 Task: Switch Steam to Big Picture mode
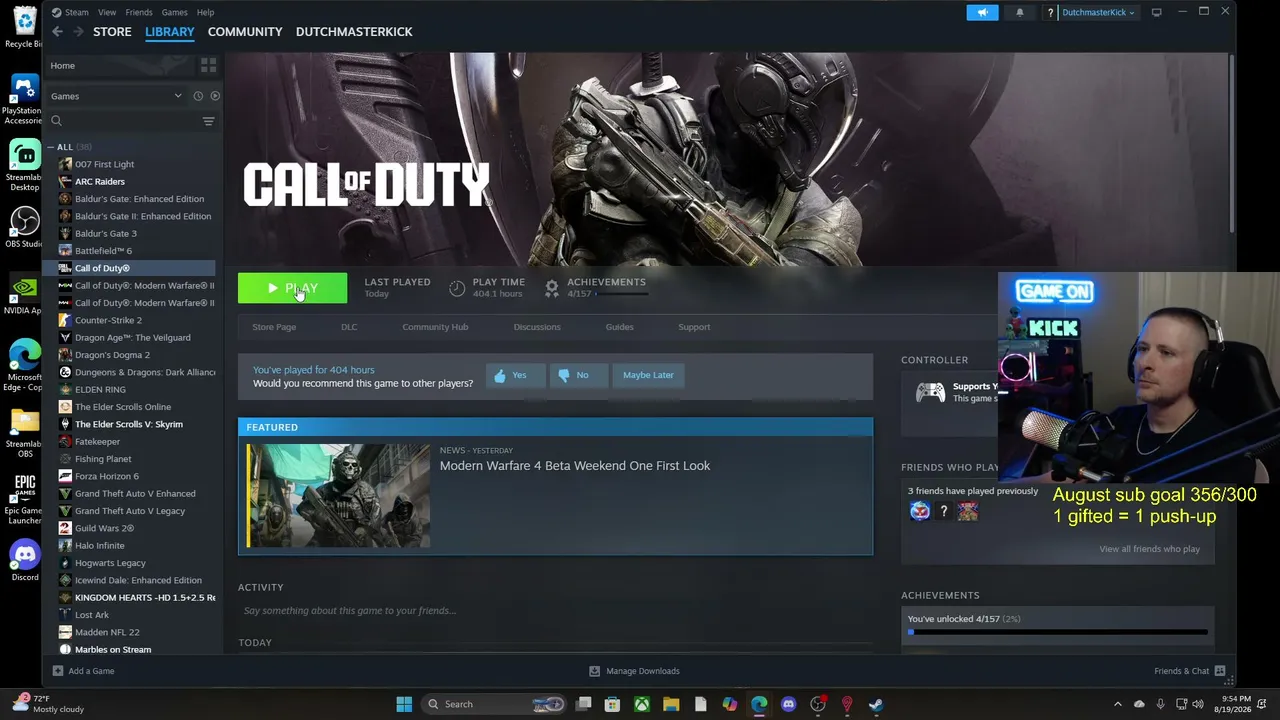1157,12
